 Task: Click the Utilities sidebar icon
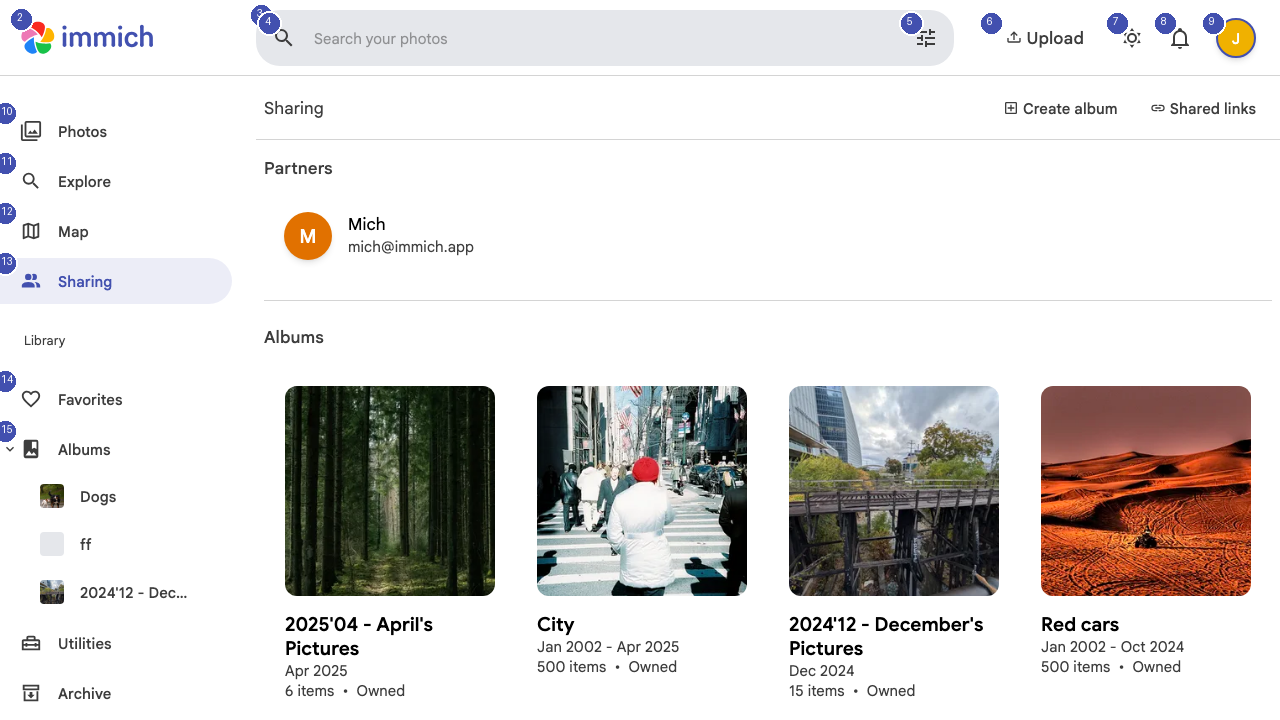point(31,643)
